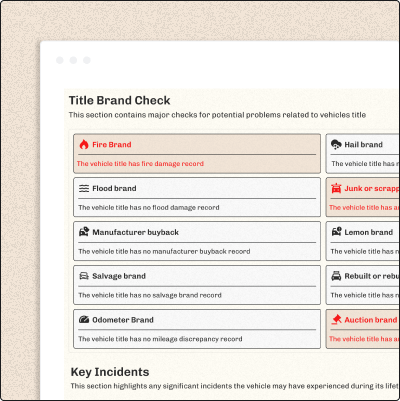Screen dimensions: 400x401
Task: Click the Rebuilt brand car icon
Action: (336, 276)
